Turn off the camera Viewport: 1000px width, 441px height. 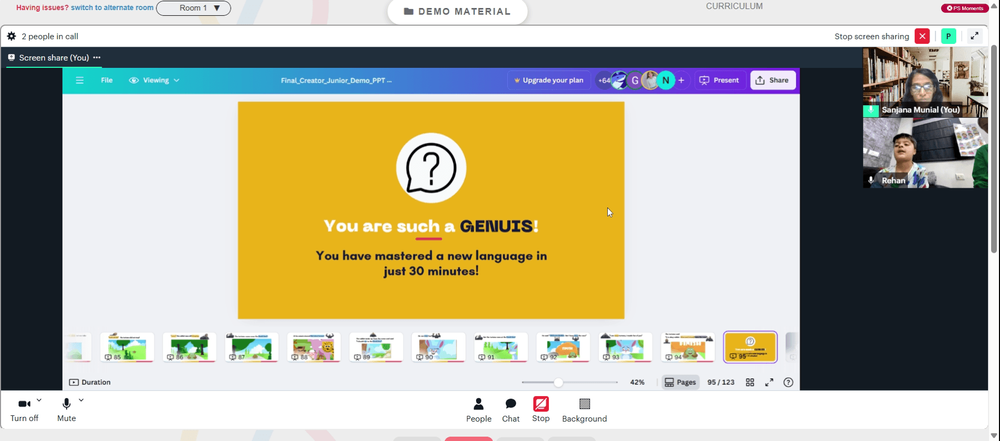(x=24, y=410)
